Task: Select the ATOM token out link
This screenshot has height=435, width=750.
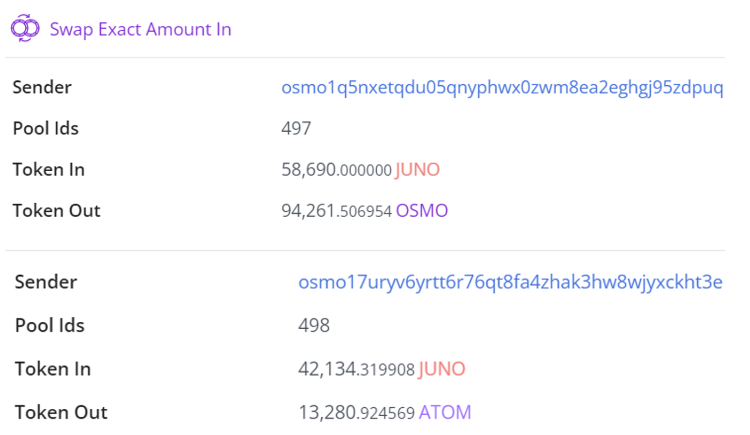Action: (445, 412)
